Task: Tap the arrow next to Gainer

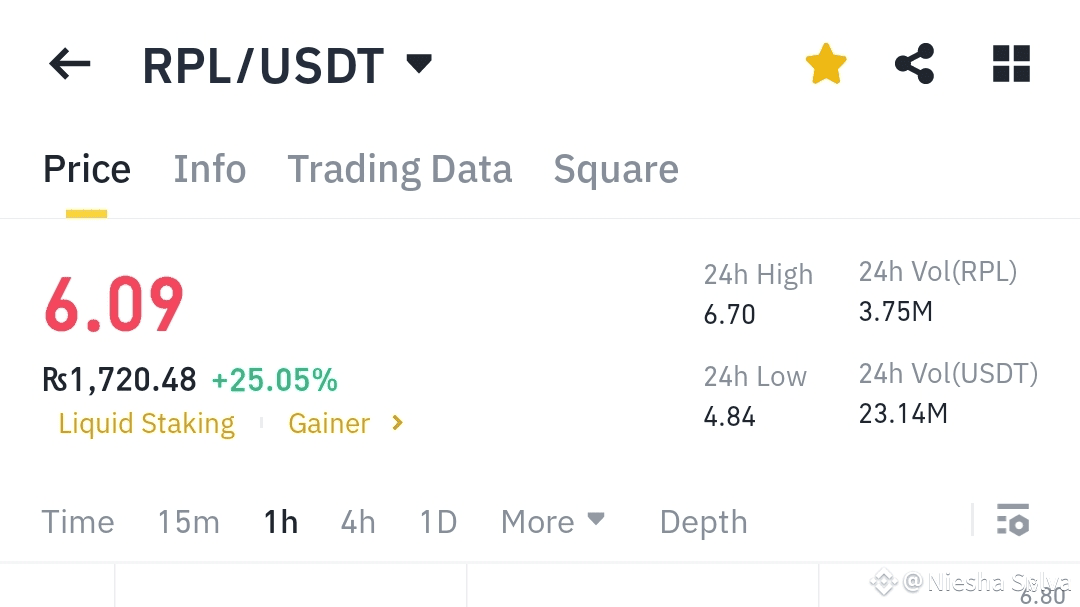Action: coord(397,423)
